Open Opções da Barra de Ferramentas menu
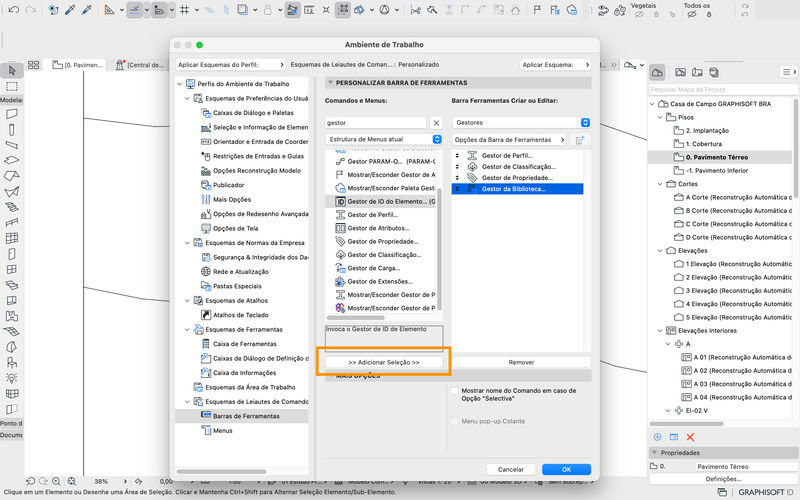This screenshot has width=800, height=500. tap(509, 140)
